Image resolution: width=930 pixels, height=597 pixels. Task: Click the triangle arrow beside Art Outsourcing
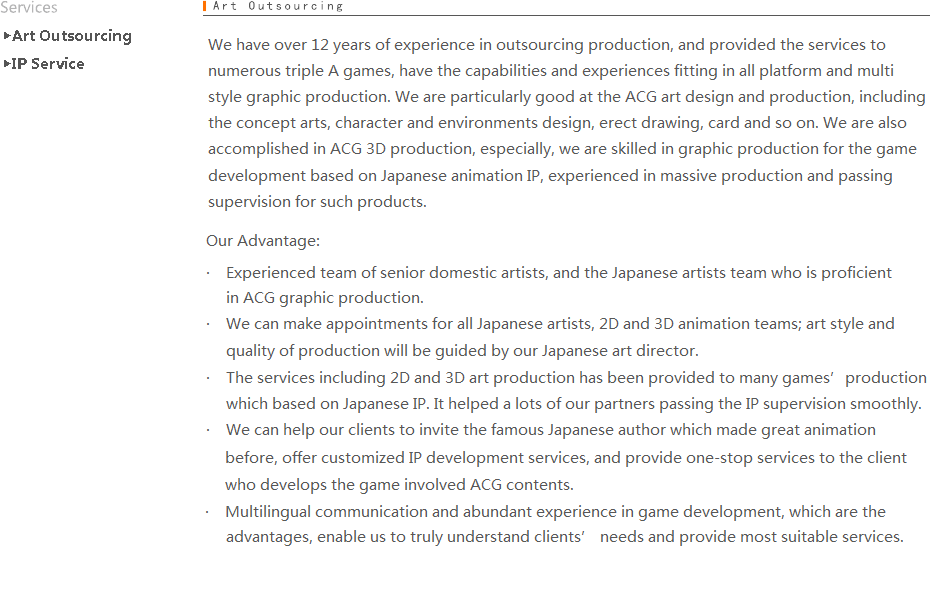coord(7,36)
